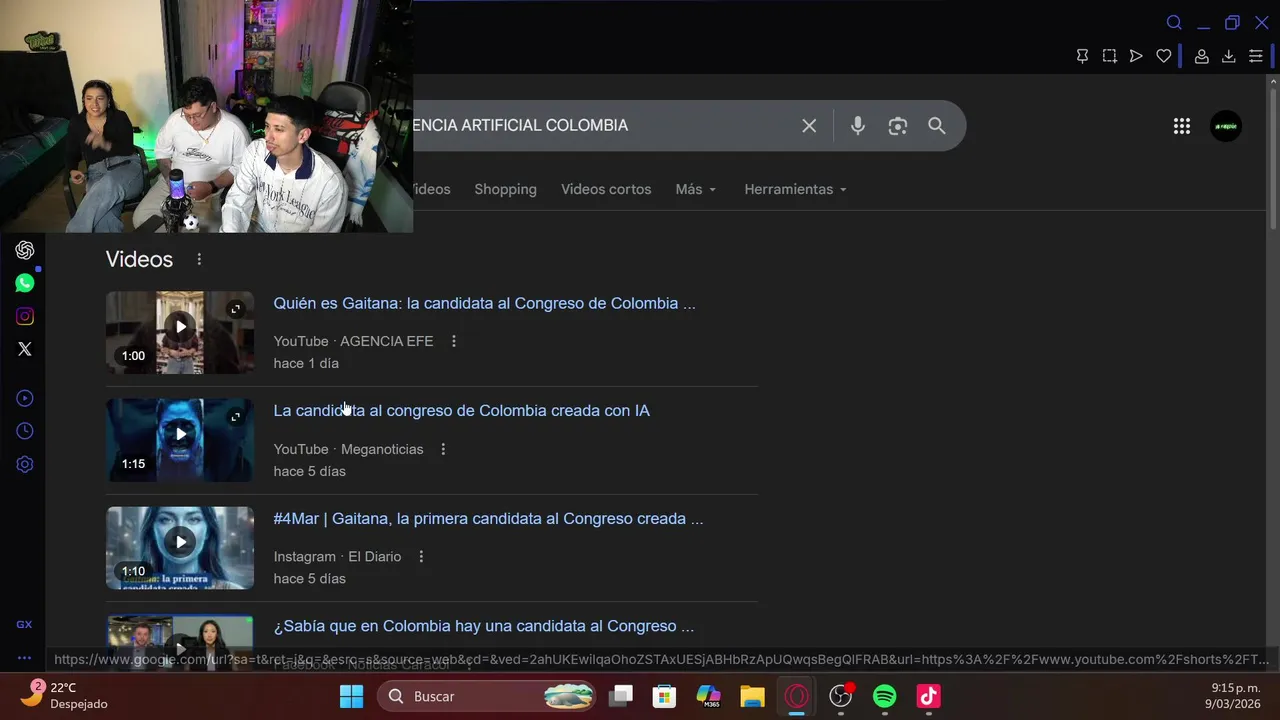Image resolution: width=1280 pixels, height=720 pixels.
Task: Open 'Quién es Gaitana' video link
Action: click(484, 303)
